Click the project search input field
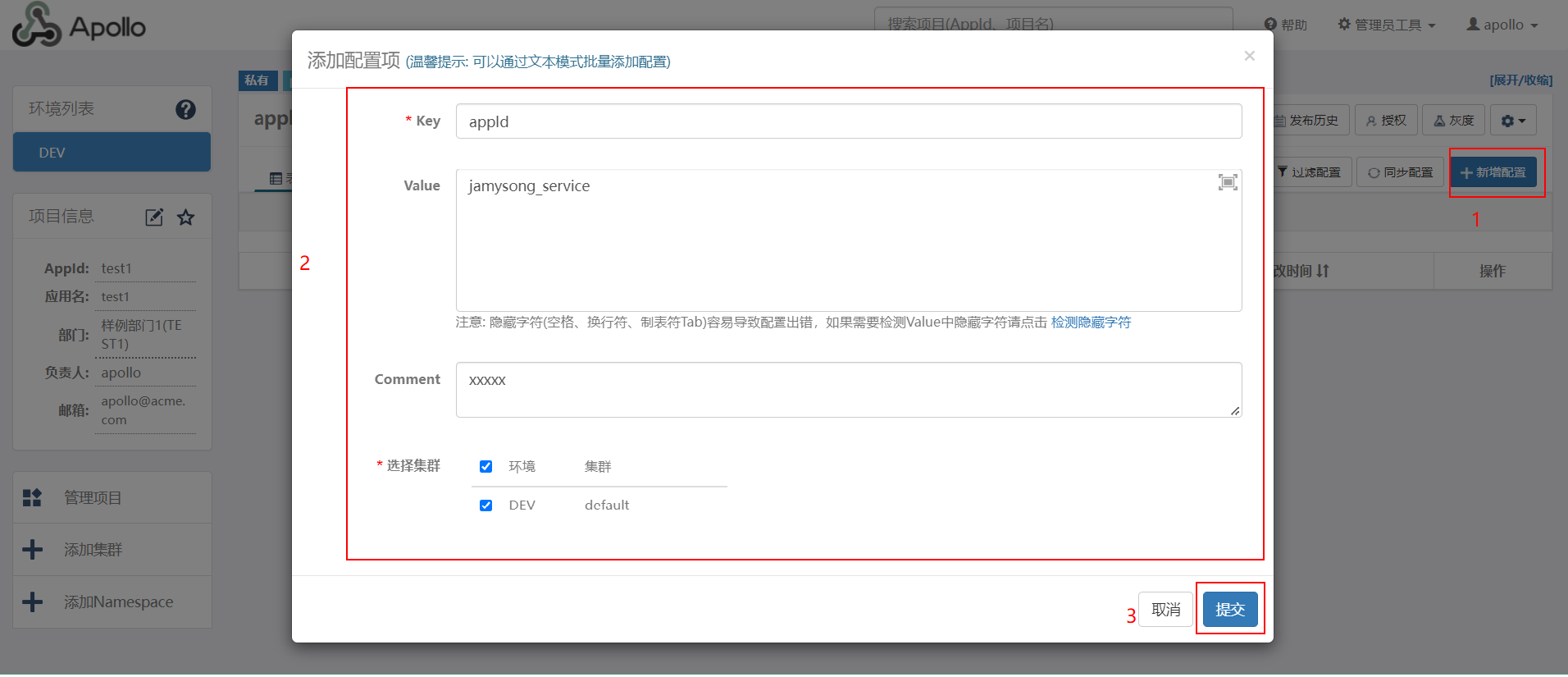Screen dimensions: 1568x677 (1054, 24)
